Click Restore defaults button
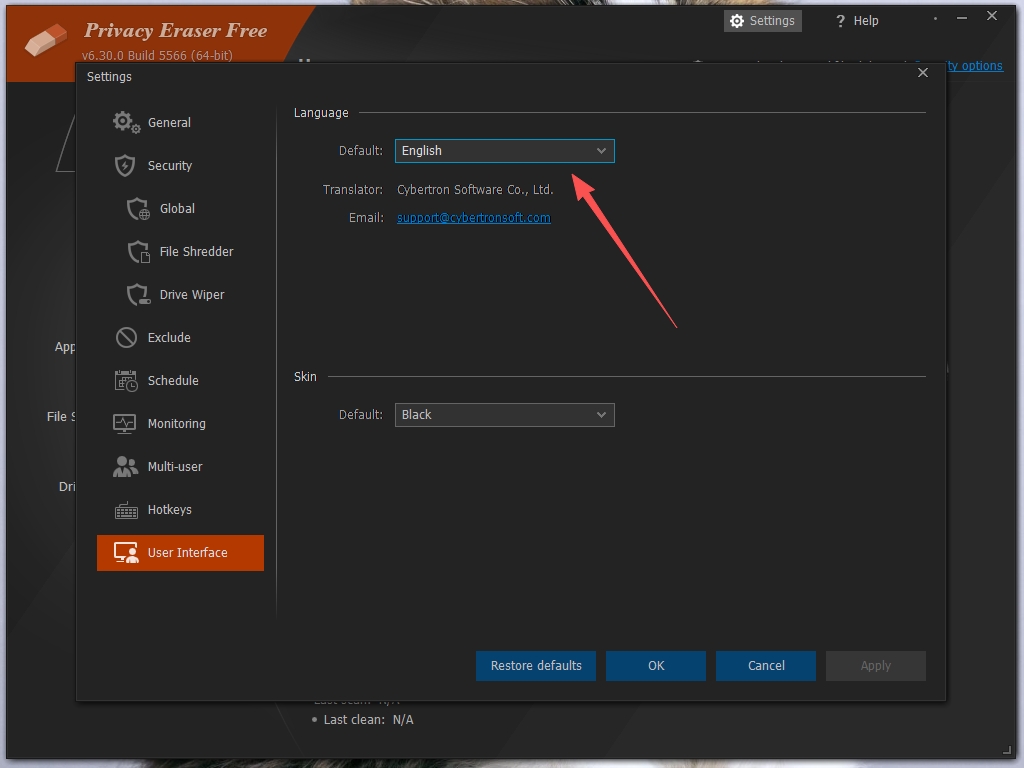The width and height of the screenshot is (1024, 768). tap(536, 665)
